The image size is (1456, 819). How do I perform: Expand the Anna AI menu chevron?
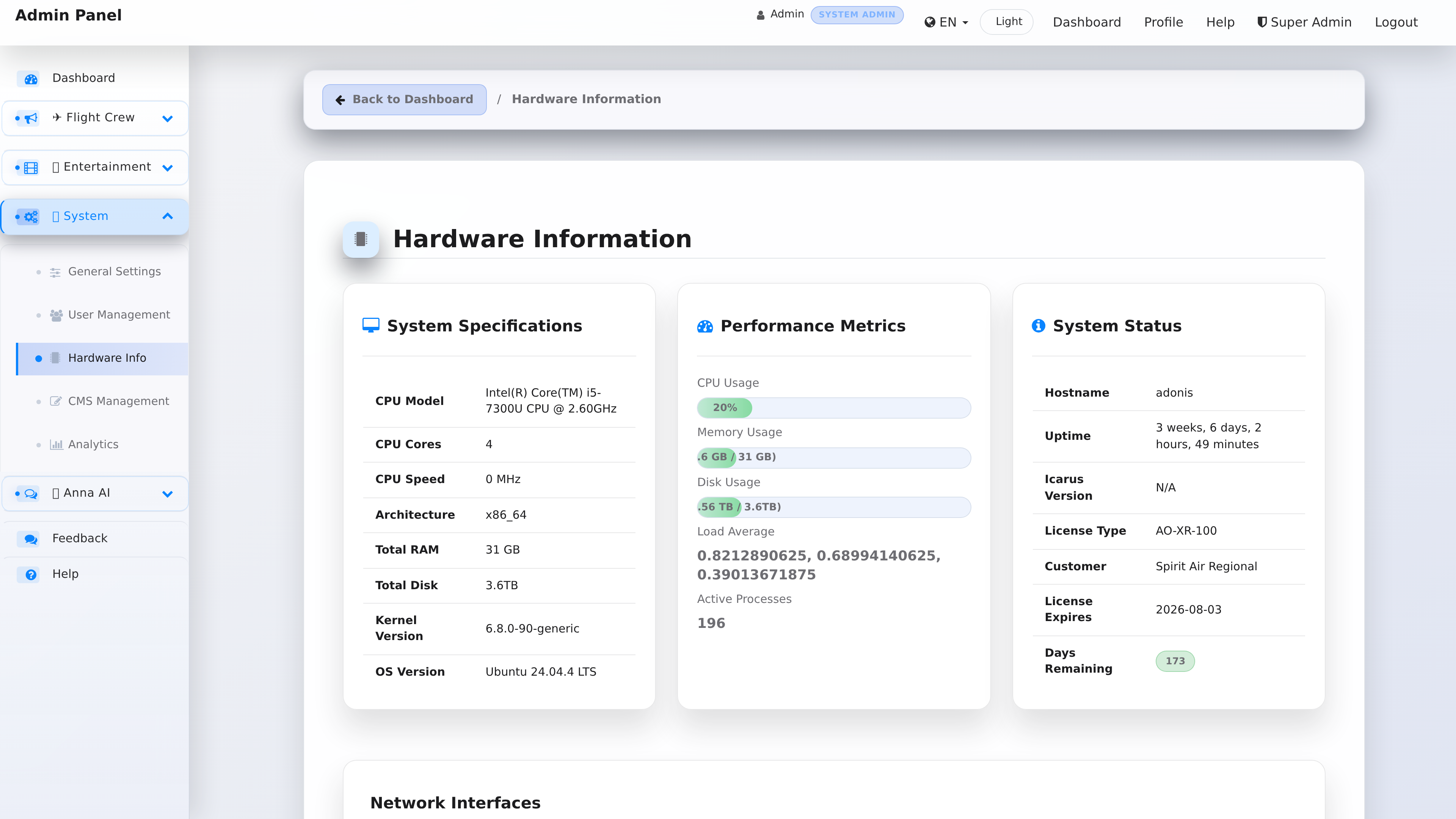167,494
